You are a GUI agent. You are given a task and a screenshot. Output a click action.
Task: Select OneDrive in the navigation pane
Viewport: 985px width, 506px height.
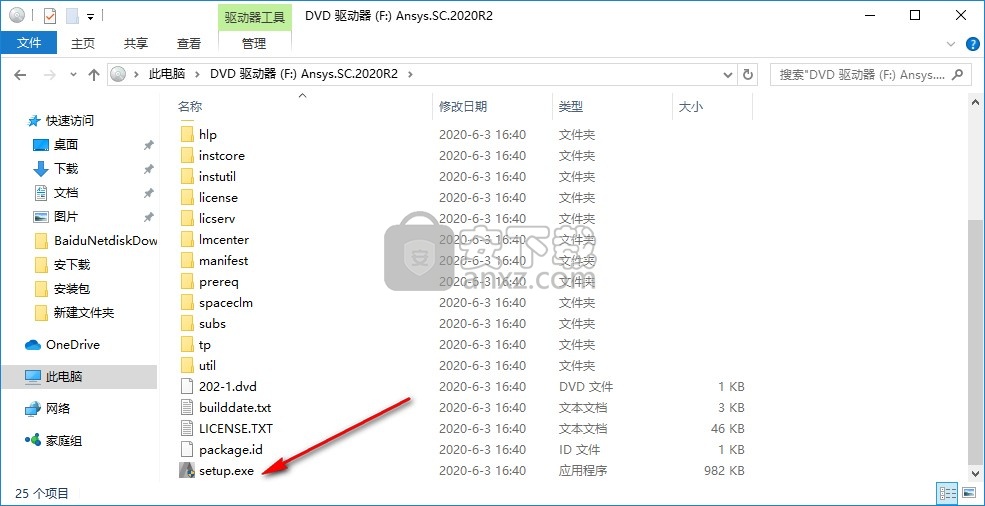72,344
